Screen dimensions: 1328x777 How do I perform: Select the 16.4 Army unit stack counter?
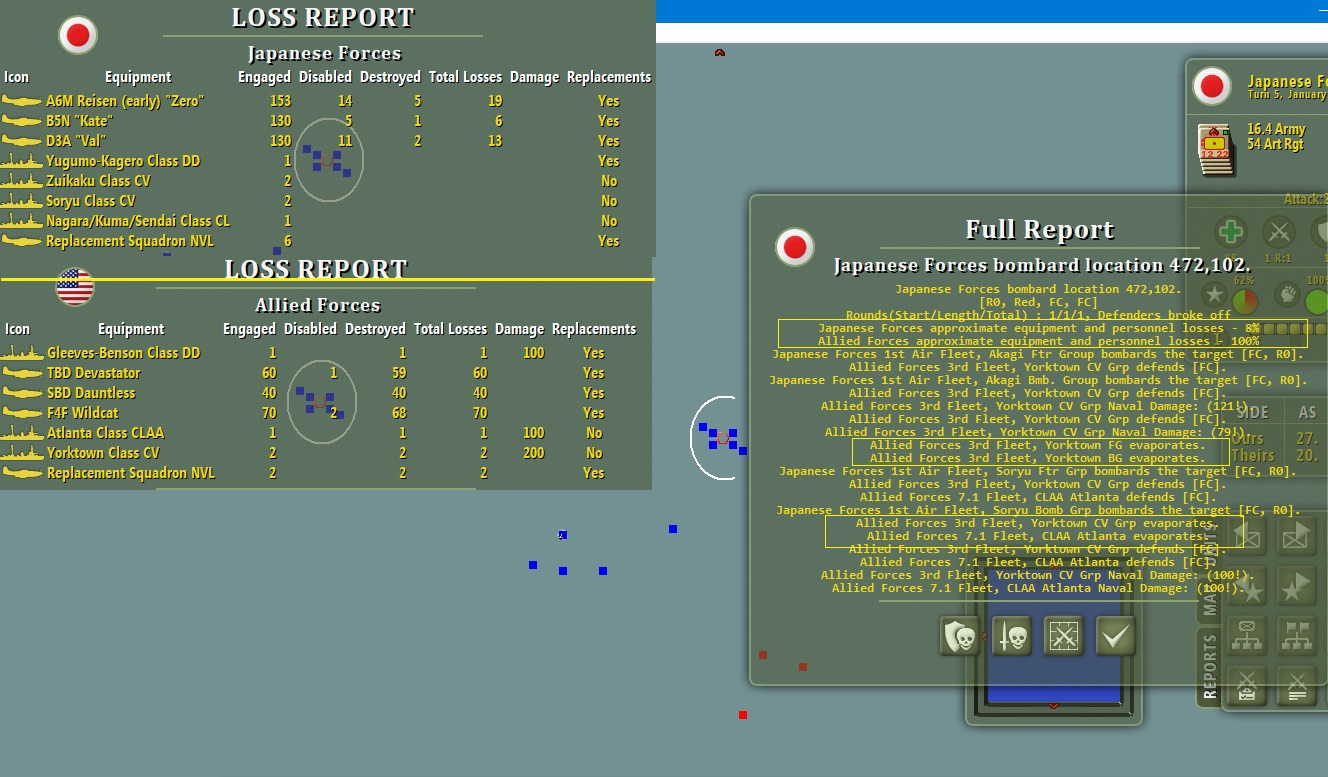click(1216, 150)
